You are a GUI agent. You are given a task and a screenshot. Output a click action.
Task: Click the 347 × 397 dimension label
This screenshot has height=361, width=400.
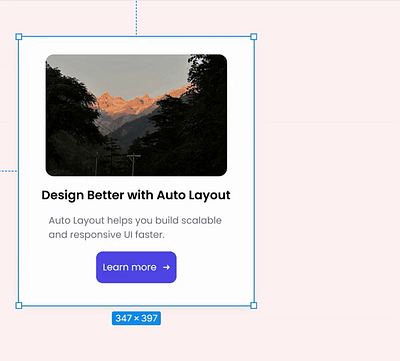click(136, 318)
